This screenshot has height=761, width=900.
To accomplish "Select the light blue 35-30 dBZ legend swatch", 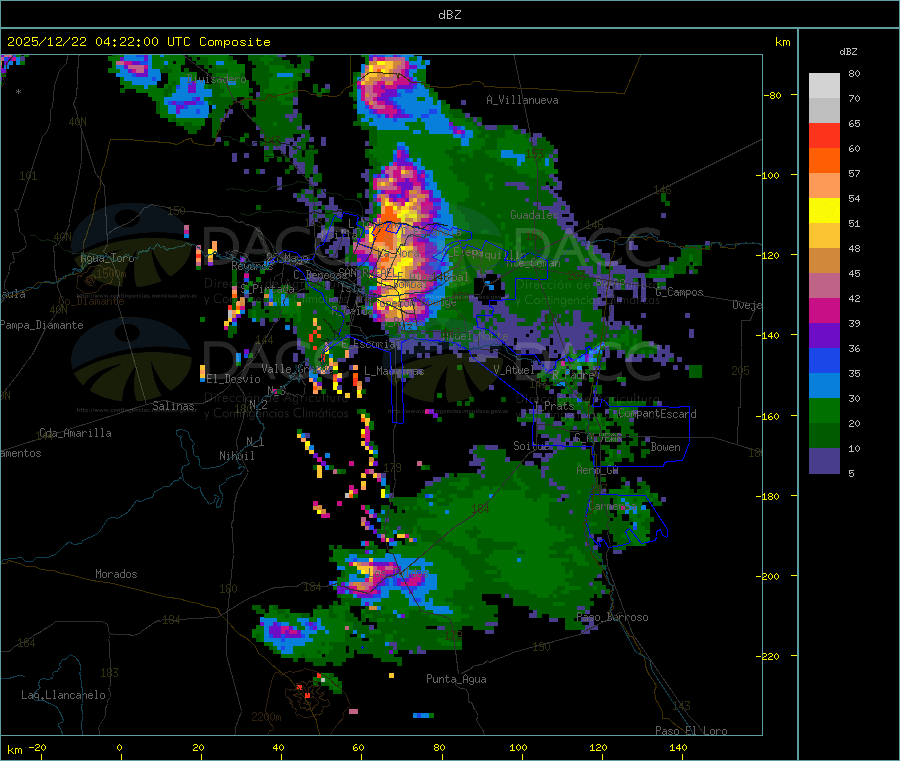I will coord(824,386).
